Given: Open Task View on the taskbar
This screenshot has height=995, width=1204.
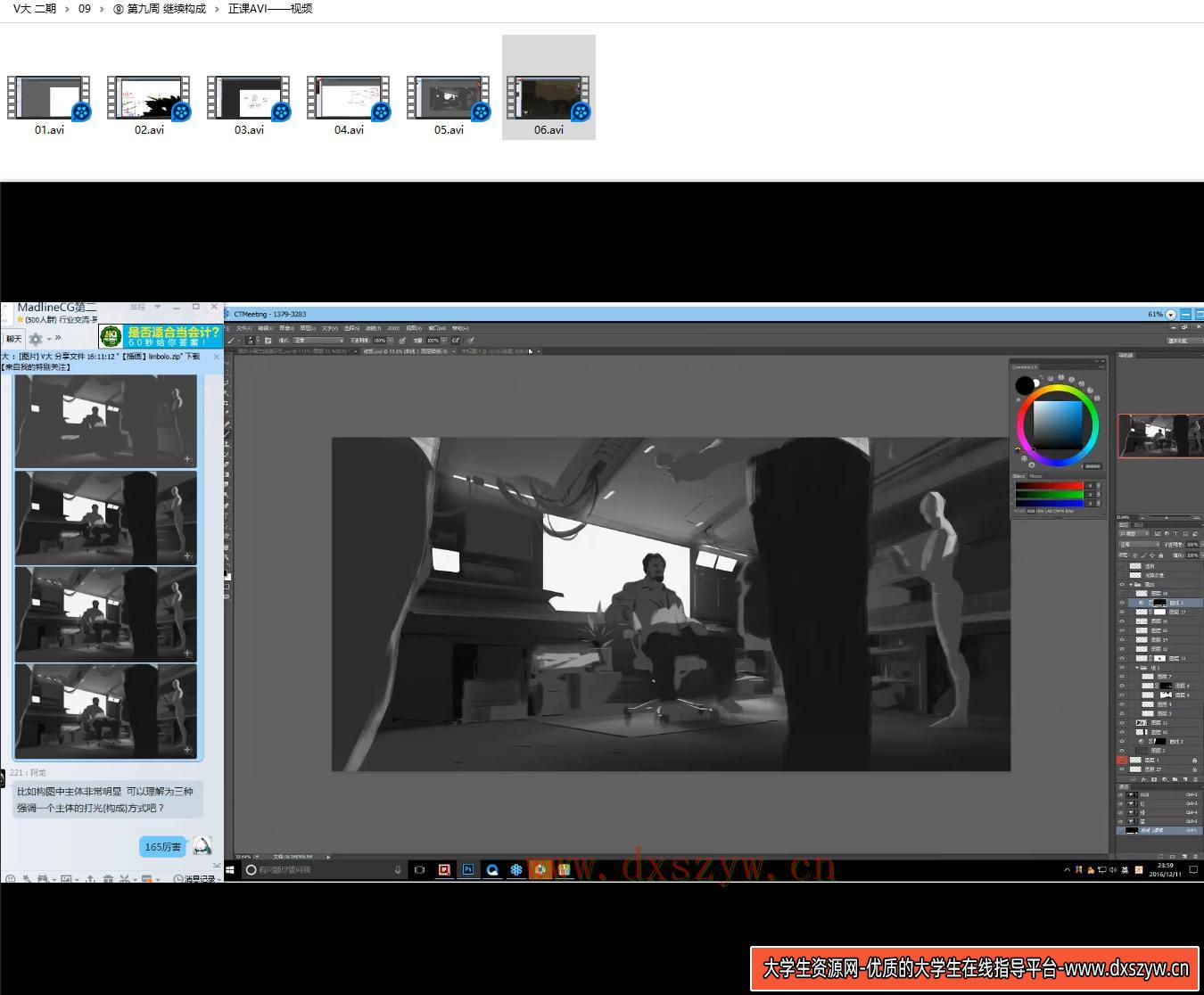Looking at the screenshot, I should click(419, 869).
